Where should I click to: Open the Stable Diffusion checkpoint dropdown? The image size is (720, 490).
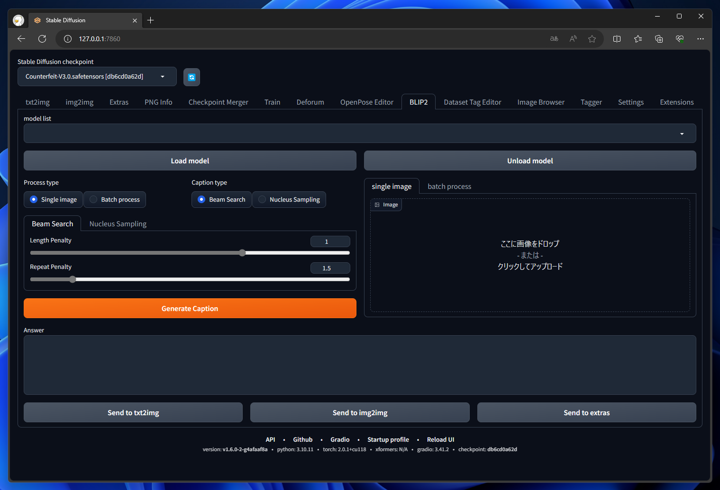[97, 77]
